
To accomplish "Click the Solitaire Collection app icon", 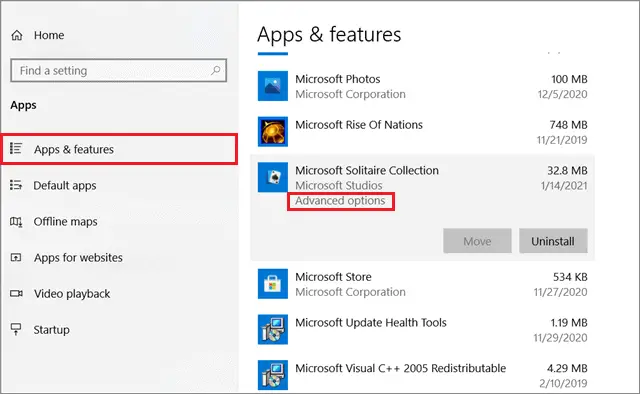I will [273, 177].
